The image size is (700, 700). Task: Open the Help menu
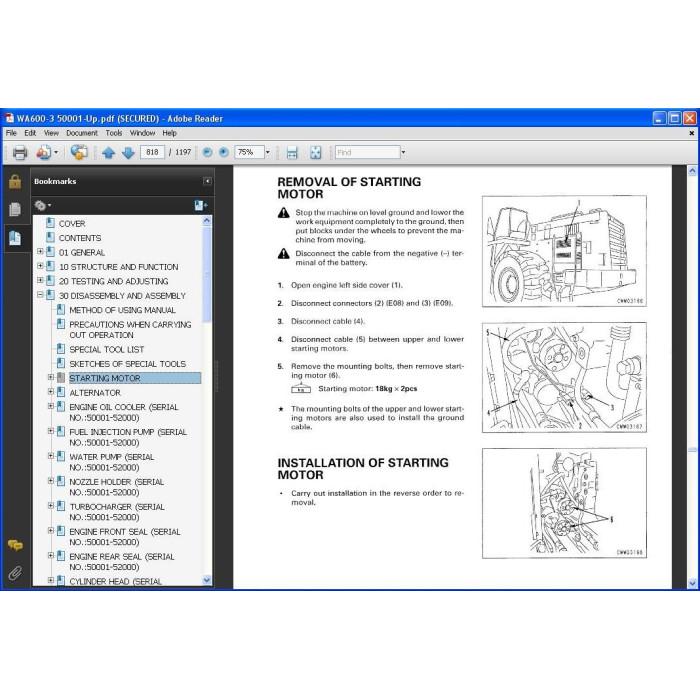click(x=170, y=133)
